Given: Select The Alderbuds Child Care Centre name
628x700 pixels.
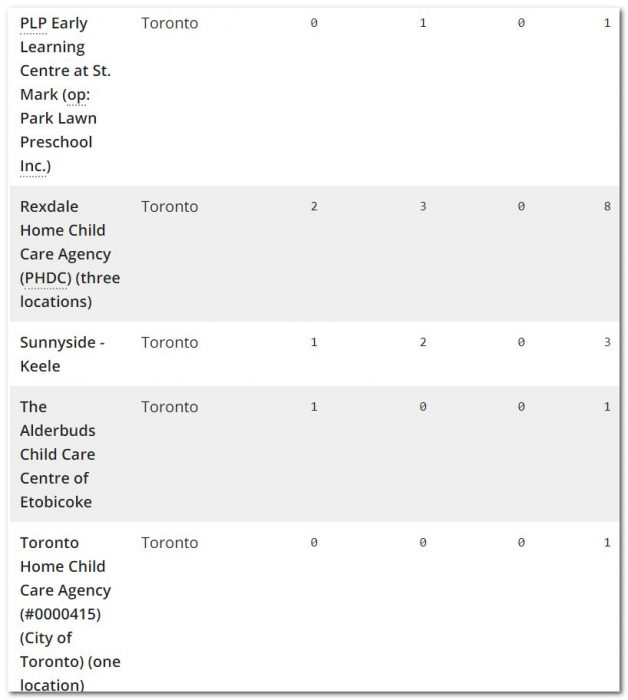Looking at the screenshot, I should [58, 454].
